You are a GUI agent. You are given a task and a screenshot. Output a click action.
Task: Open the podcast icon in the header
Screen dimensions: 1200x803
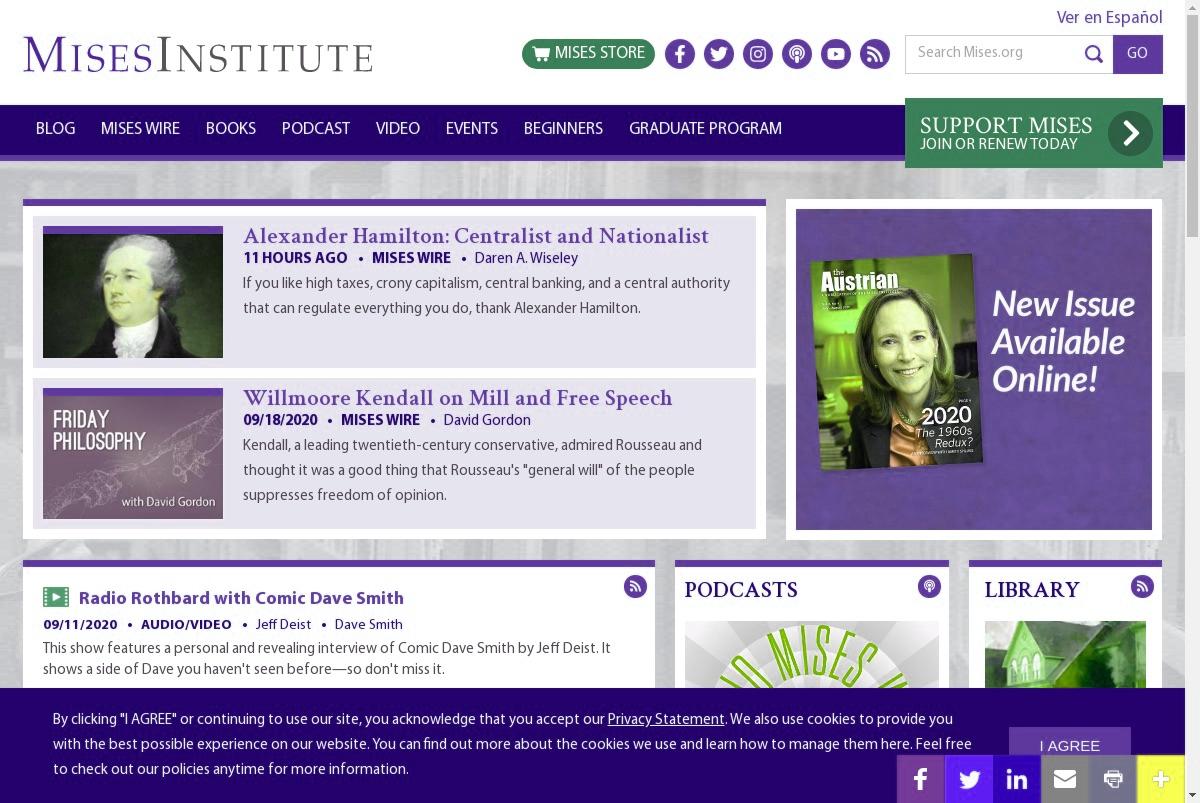pos(797,54)
